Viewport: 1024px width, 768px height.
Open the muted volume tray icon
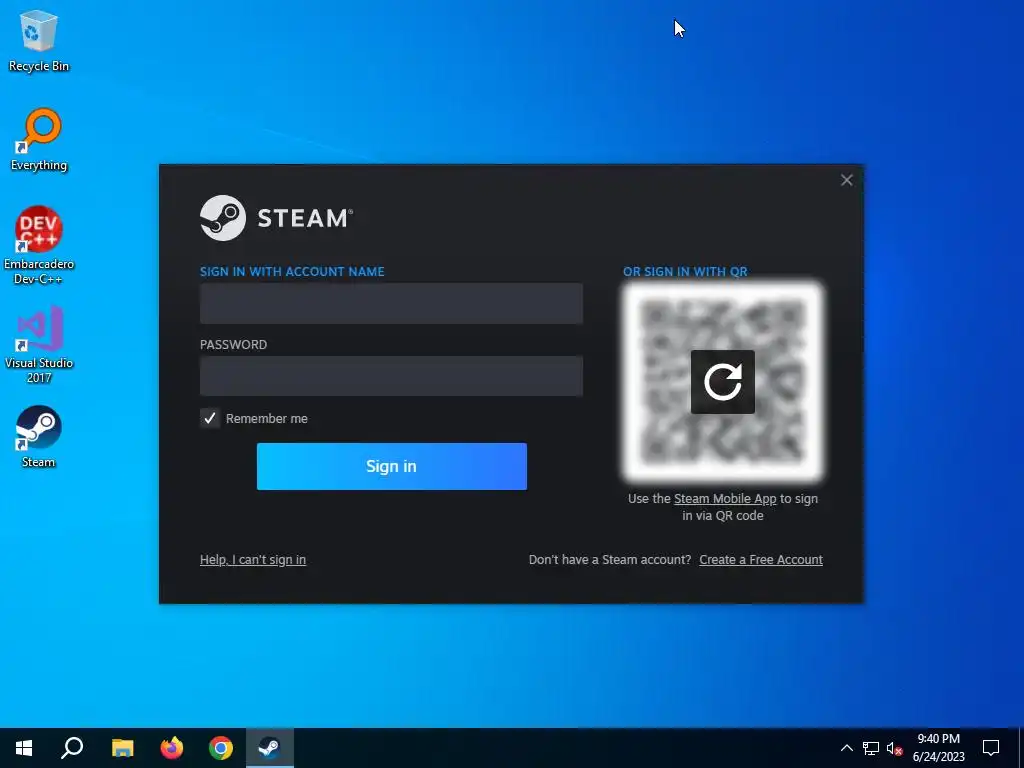[895, 748]
